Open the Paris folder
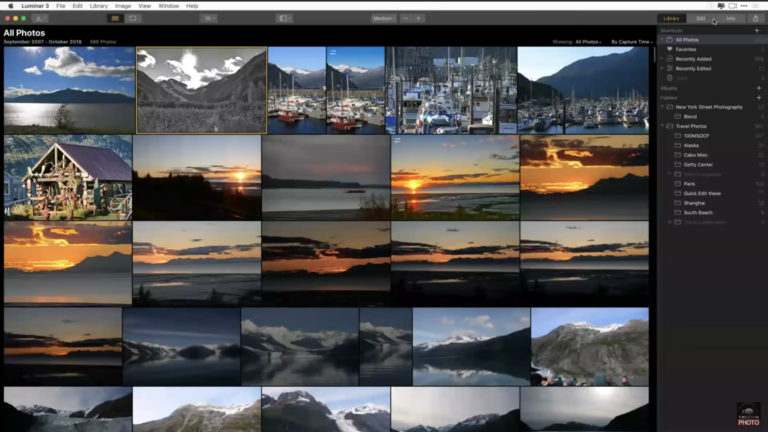This screenshot has height=432, width=768. tap(712, 184)
